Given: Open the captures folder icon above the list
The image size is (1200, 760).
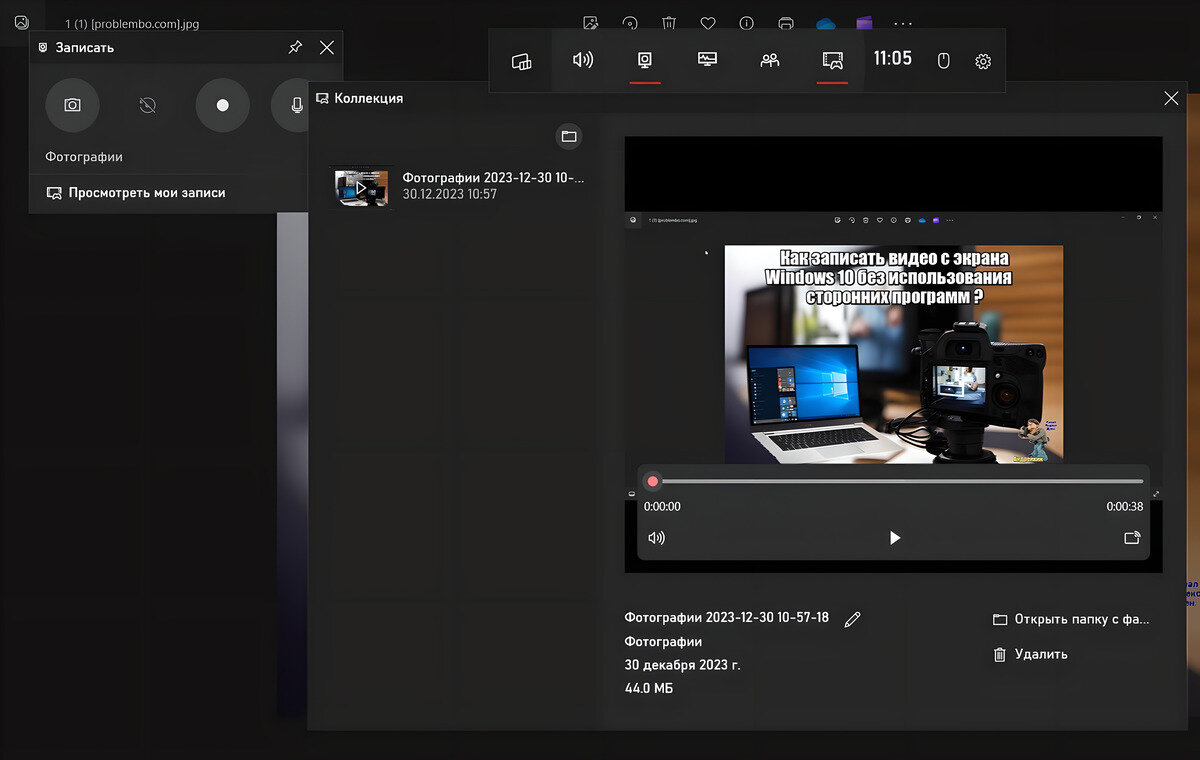Looking at the screenshot, I should pos(569,136).
